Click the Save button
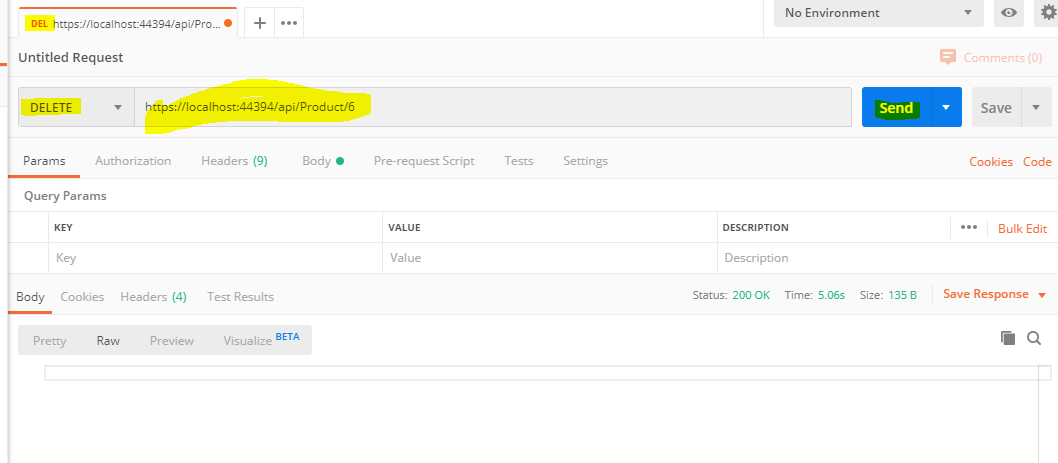1058x463 pixels. (x=996, y=107)
